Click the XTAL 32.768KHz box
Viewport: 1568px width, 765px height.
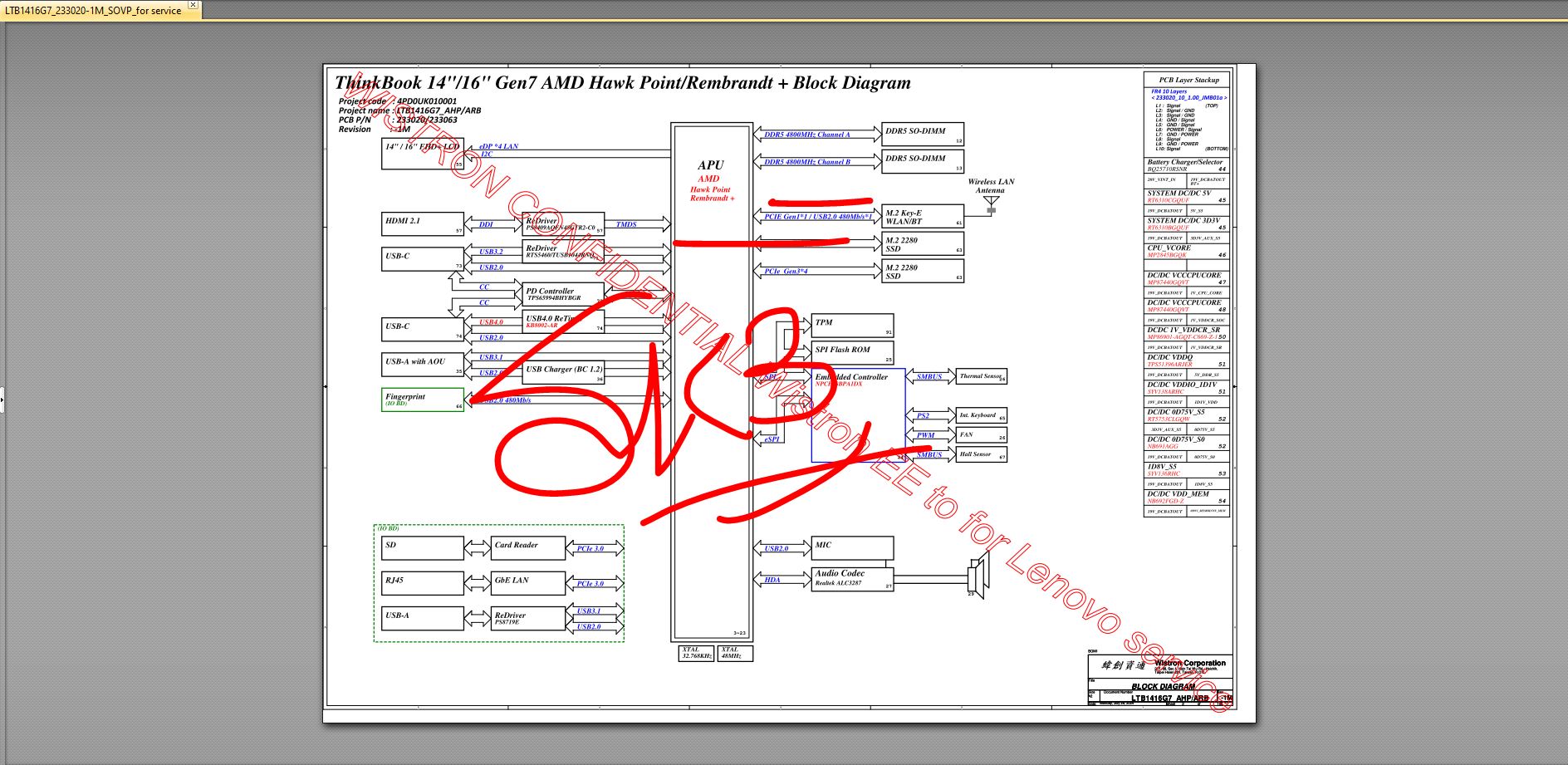696,654
